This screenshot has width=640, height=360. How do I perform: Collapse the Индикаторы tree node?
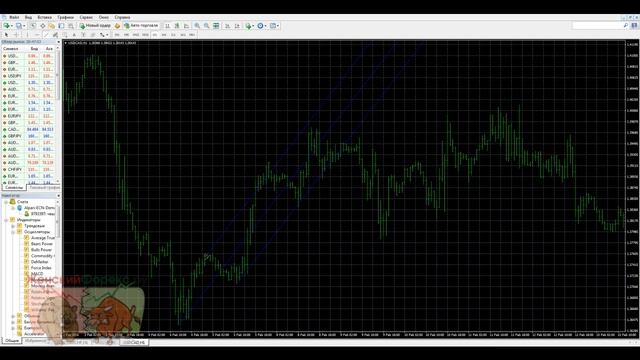6,220
